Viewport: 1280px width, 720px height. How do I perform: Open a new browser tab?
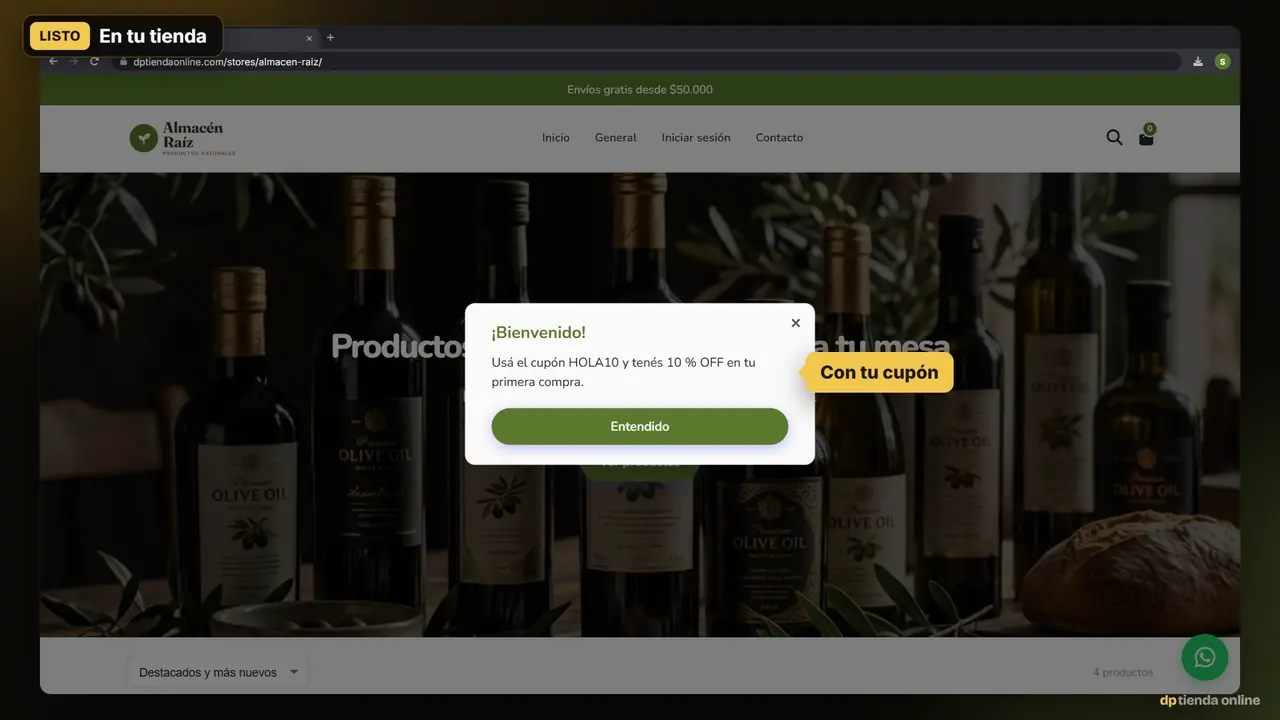pos(331,38)
